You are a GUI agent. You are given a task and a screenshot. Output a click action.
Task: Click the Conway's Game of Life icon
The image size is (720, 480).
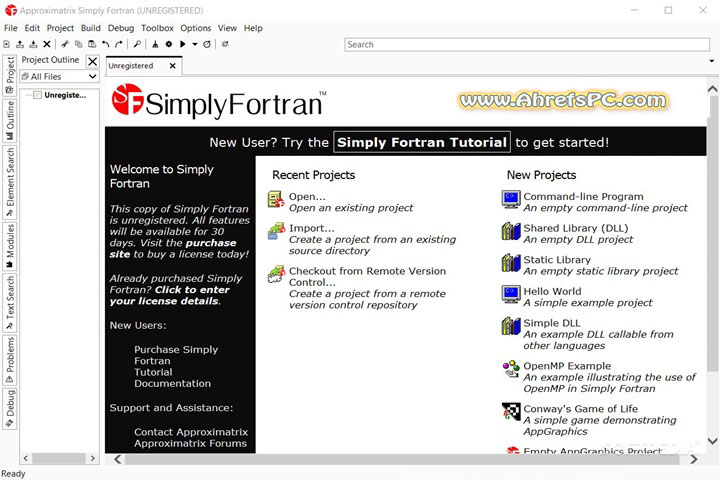(x=511, y=412)
